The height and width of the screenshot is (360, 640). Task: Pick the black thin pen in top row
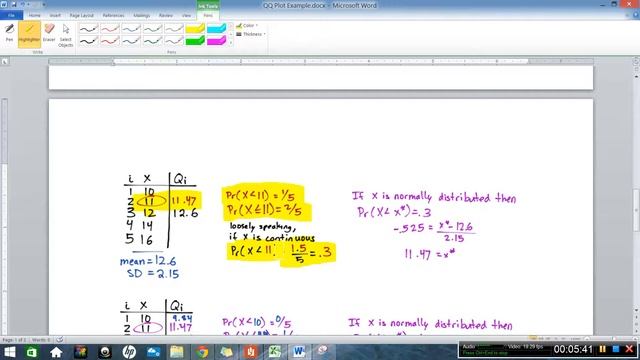click(88, 29)
